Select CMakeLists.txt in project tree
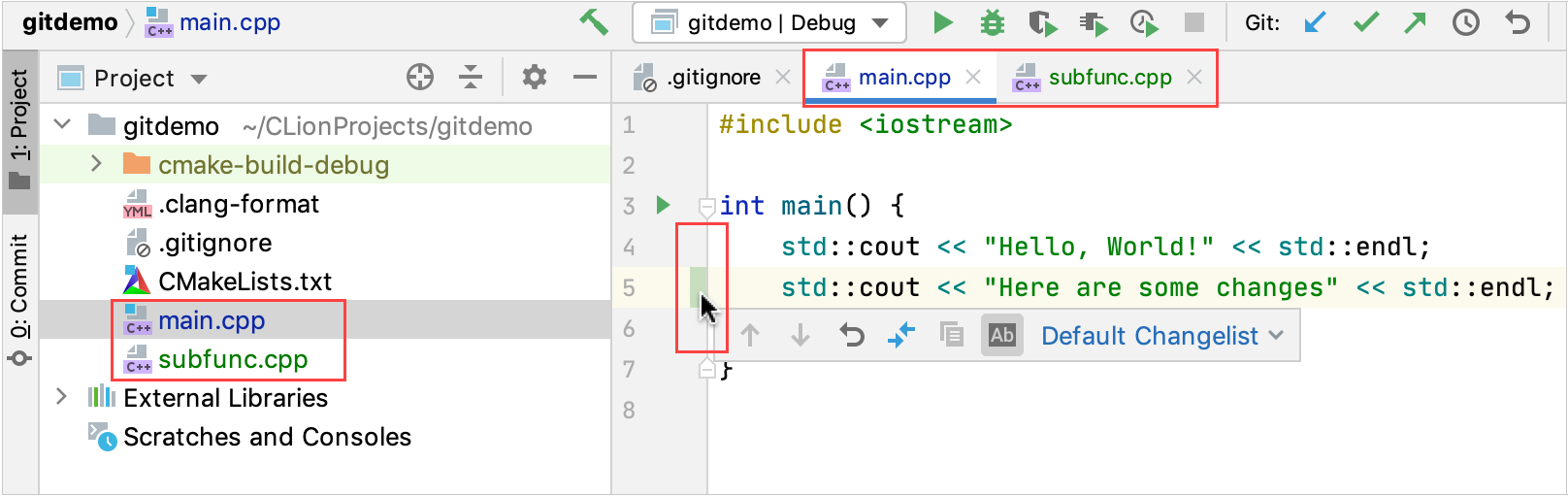This screenshot has height=497, width=1568. click(x=245, y=282)
